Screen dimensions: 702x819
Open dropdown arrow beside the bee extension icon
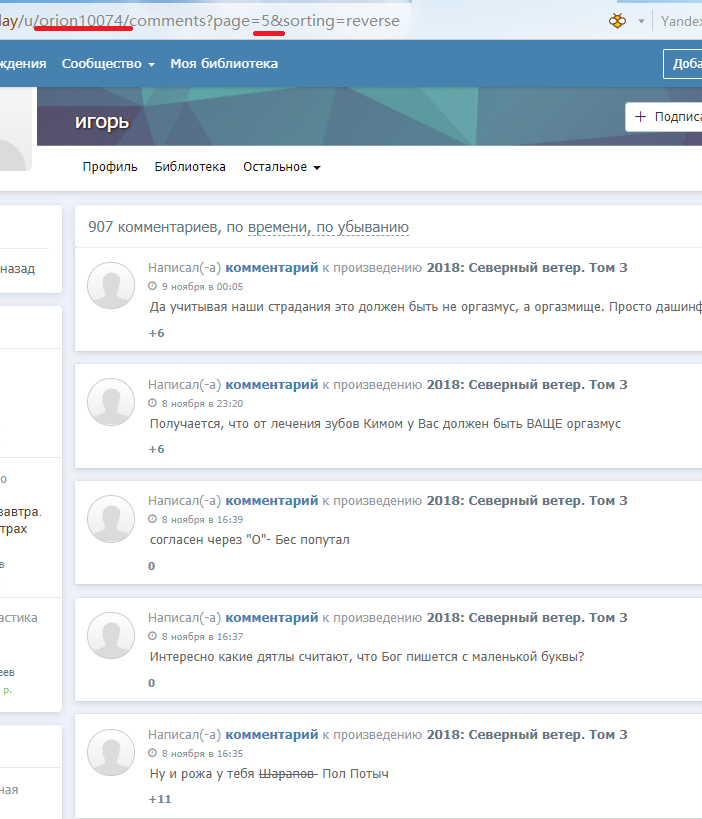click(x=641, y=21)
